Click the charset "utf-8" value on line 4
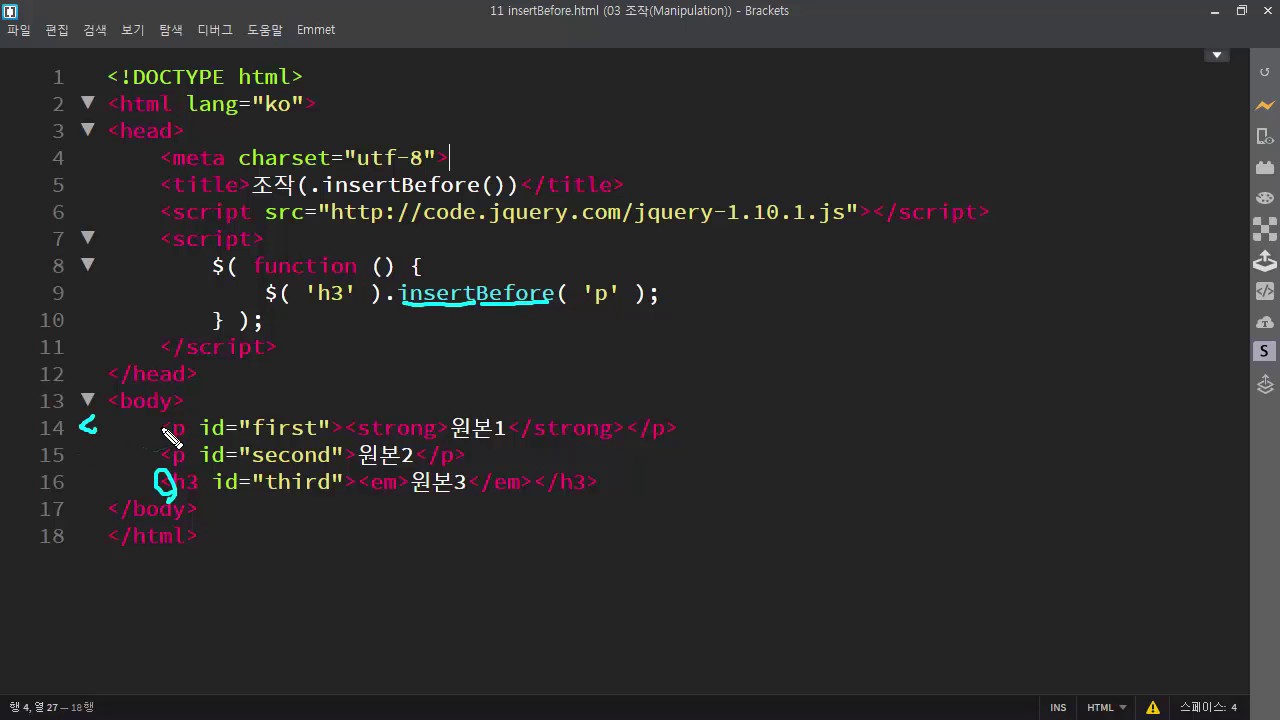This screenshot has height=720, width=1280. pyautogui.click(x=390, y=158)
